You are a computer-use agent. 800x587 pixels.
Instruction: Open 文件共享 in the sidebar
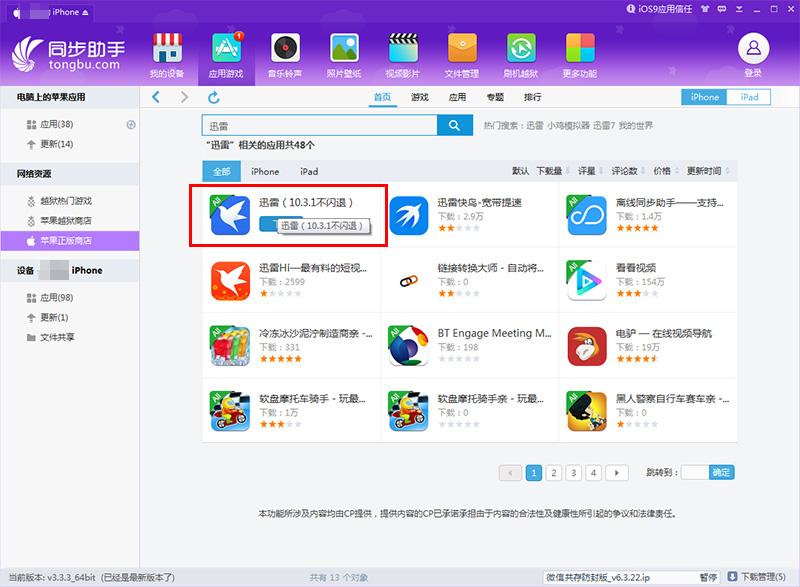click(x=57, y=337)
